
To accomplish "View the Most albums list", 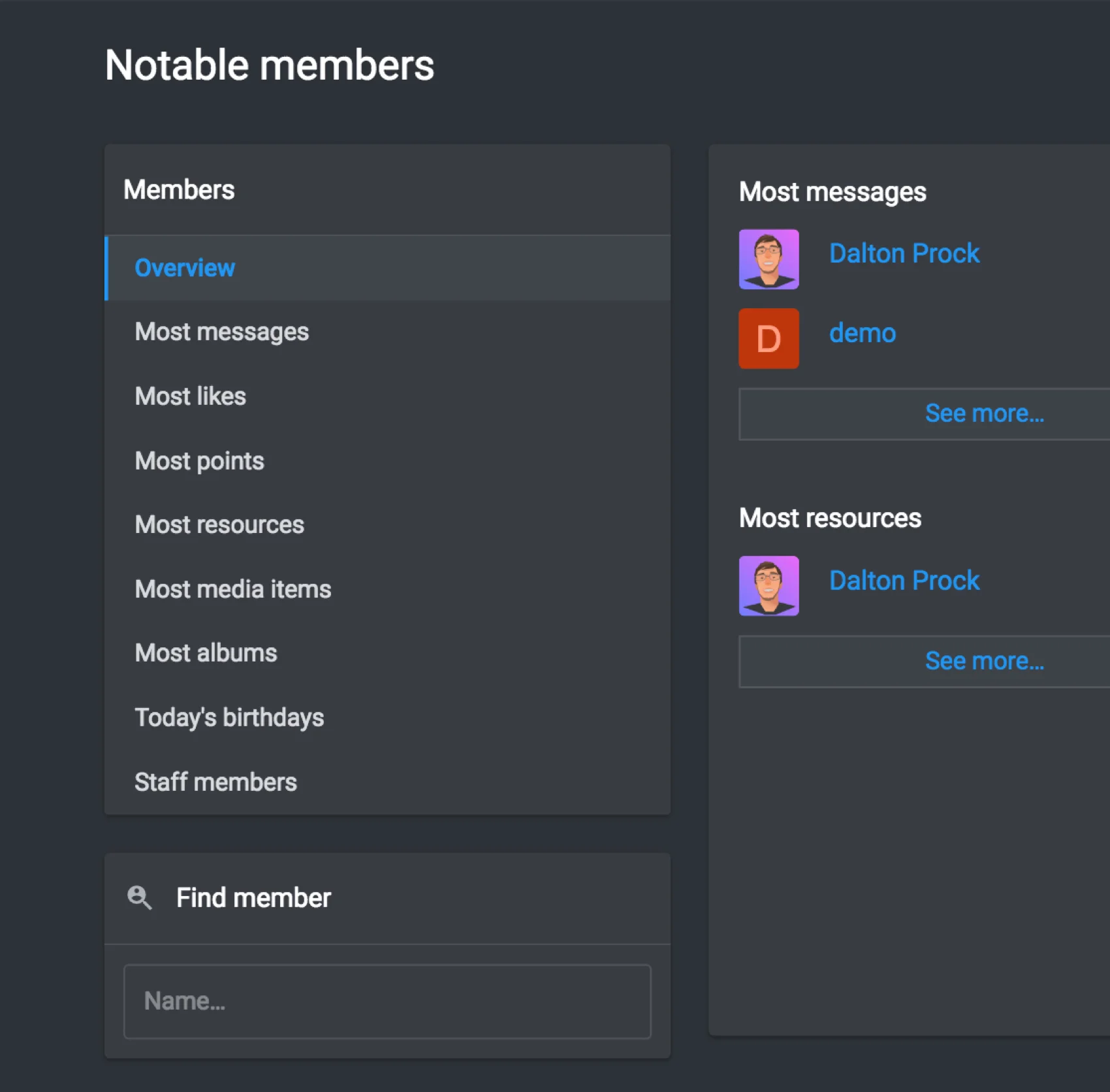I will (206, 653).
